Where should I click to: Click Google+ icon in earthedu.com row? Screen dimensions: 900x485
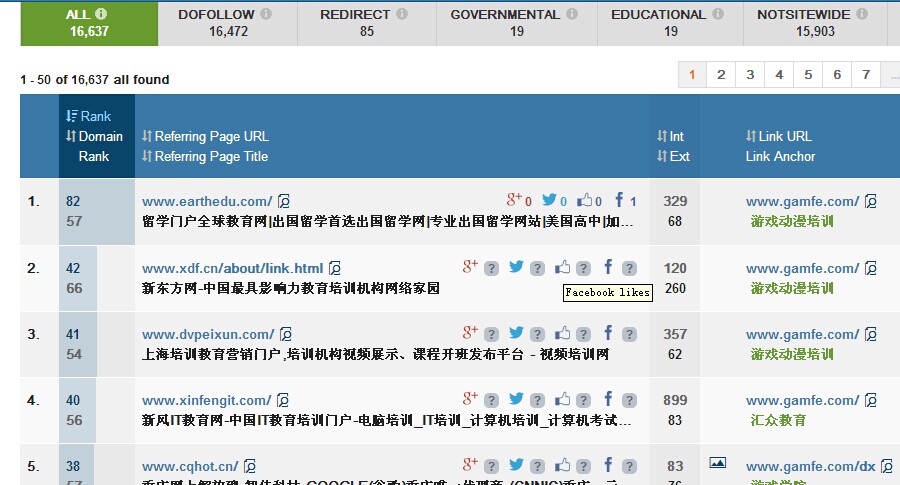tap(514, 200)
